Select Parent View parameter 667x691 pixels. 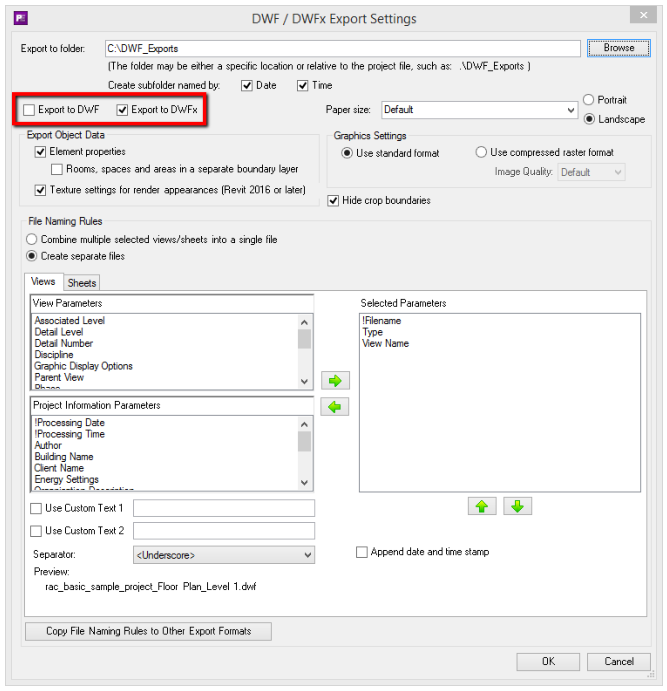59,378
